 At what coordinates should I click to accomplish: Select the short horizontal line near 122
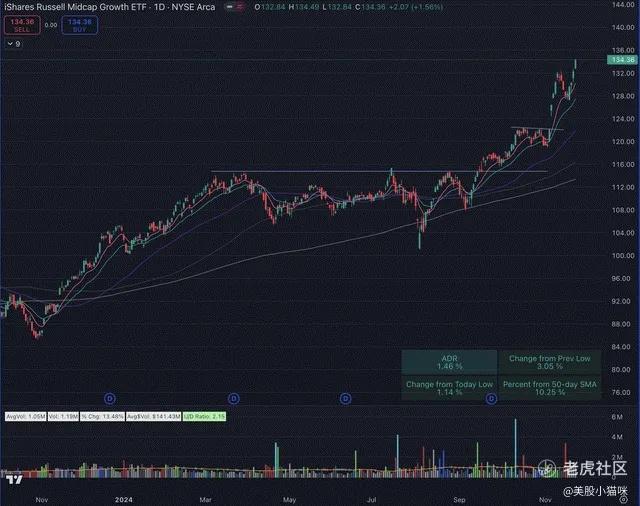[537, 129]
